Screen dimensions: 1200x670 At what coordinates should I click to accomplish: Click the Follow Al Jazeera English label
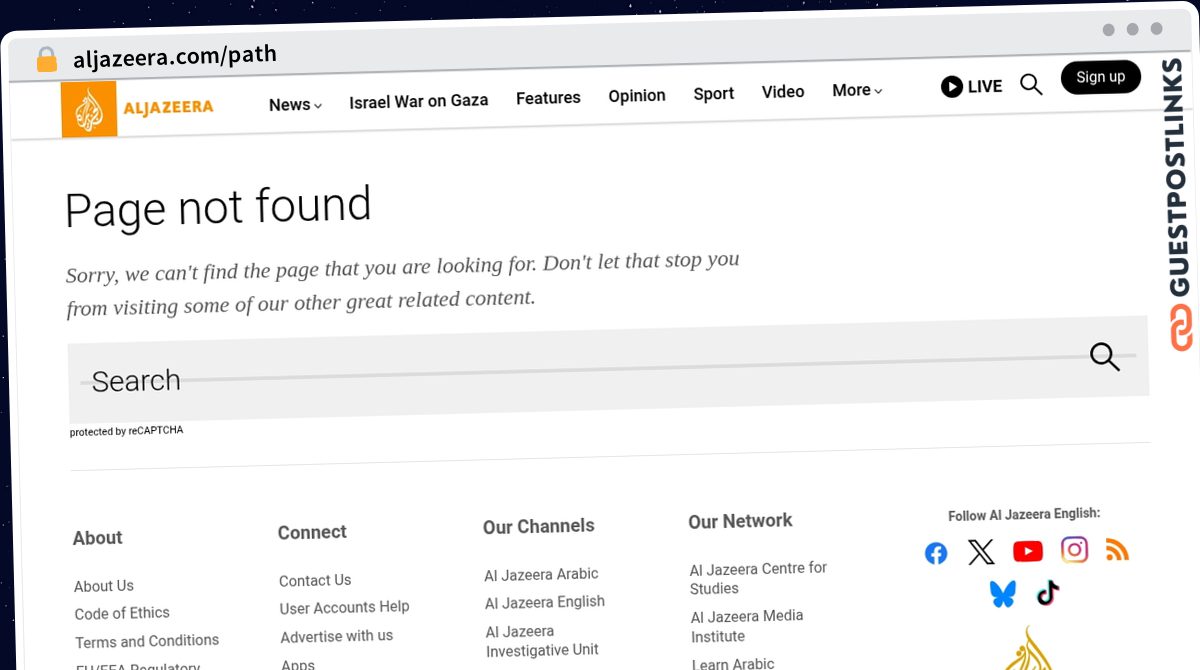click(1024, 515)
